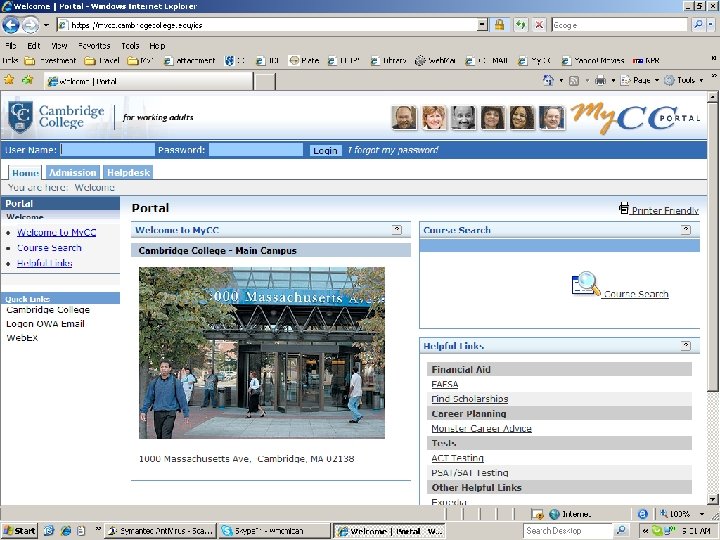Click the Home page icon in command bar
Image resolution: width=720 pixels, height=540 pixels.
(x=548, y=80)
